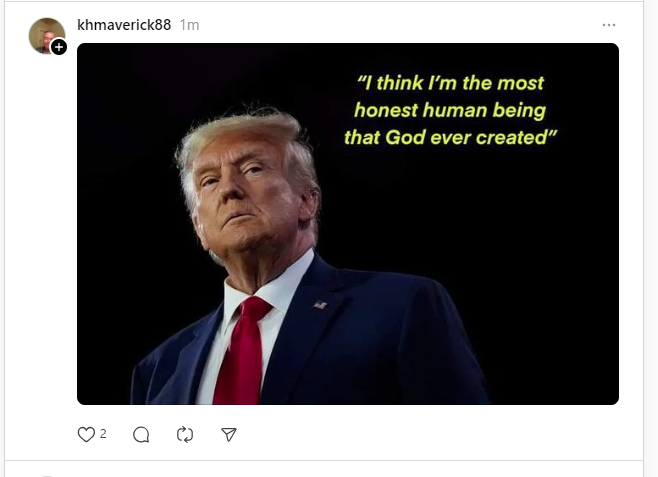Viewport: 658px width, 477px height.
Task: Open replies with the comment bubble icon
Action: click(141, 435)
